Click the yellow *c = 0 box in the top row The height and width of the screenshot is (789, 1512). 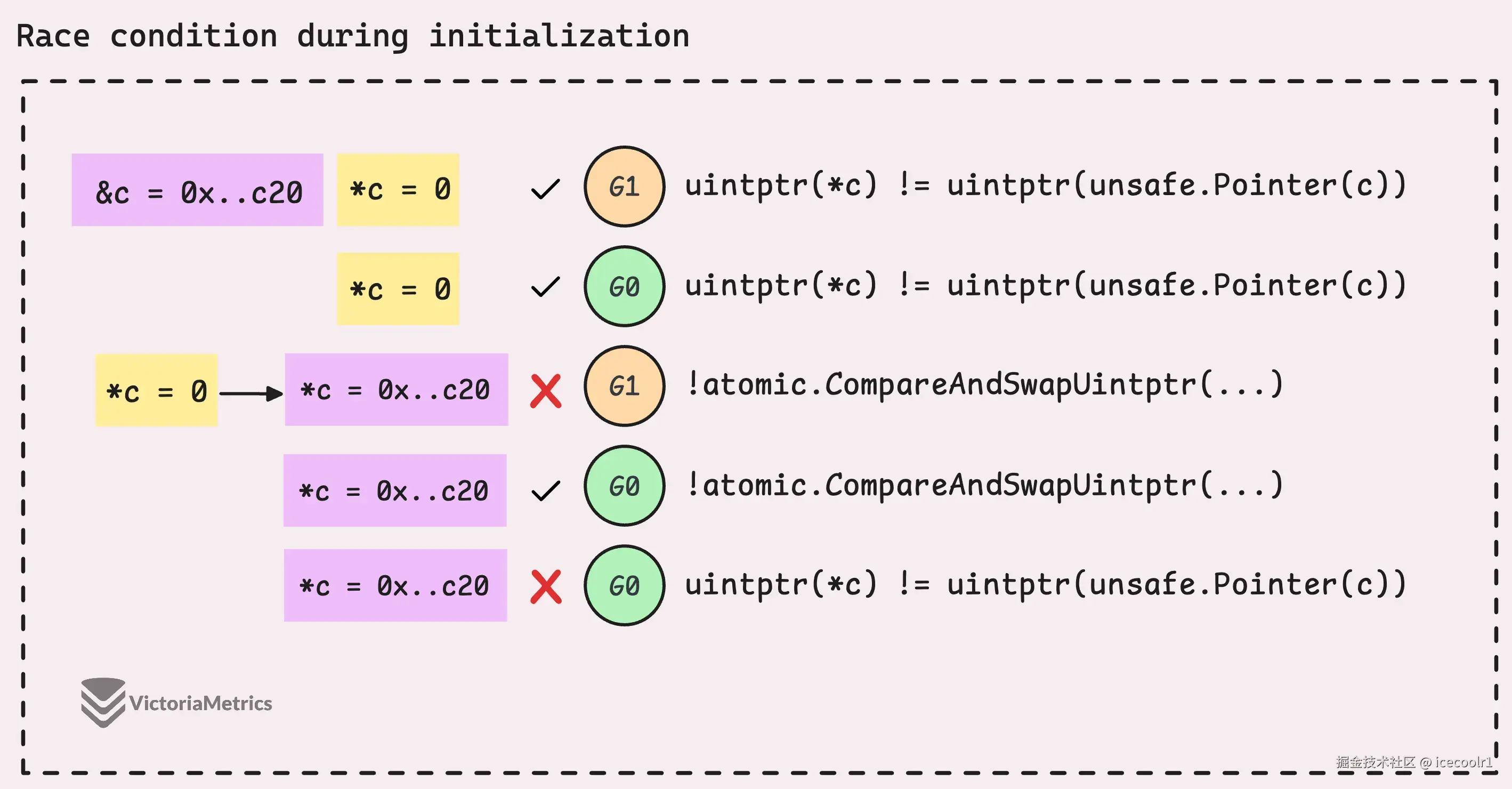click(x=398, y=190)
